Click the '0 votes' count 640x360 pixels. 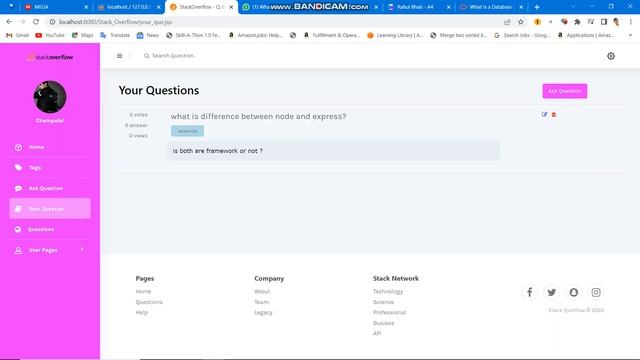138,115
